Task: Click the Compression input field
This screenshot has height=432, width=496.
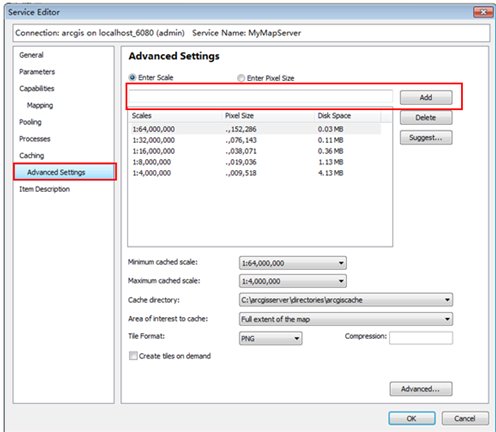Action: pyautogui.click(x=421, y=338)
